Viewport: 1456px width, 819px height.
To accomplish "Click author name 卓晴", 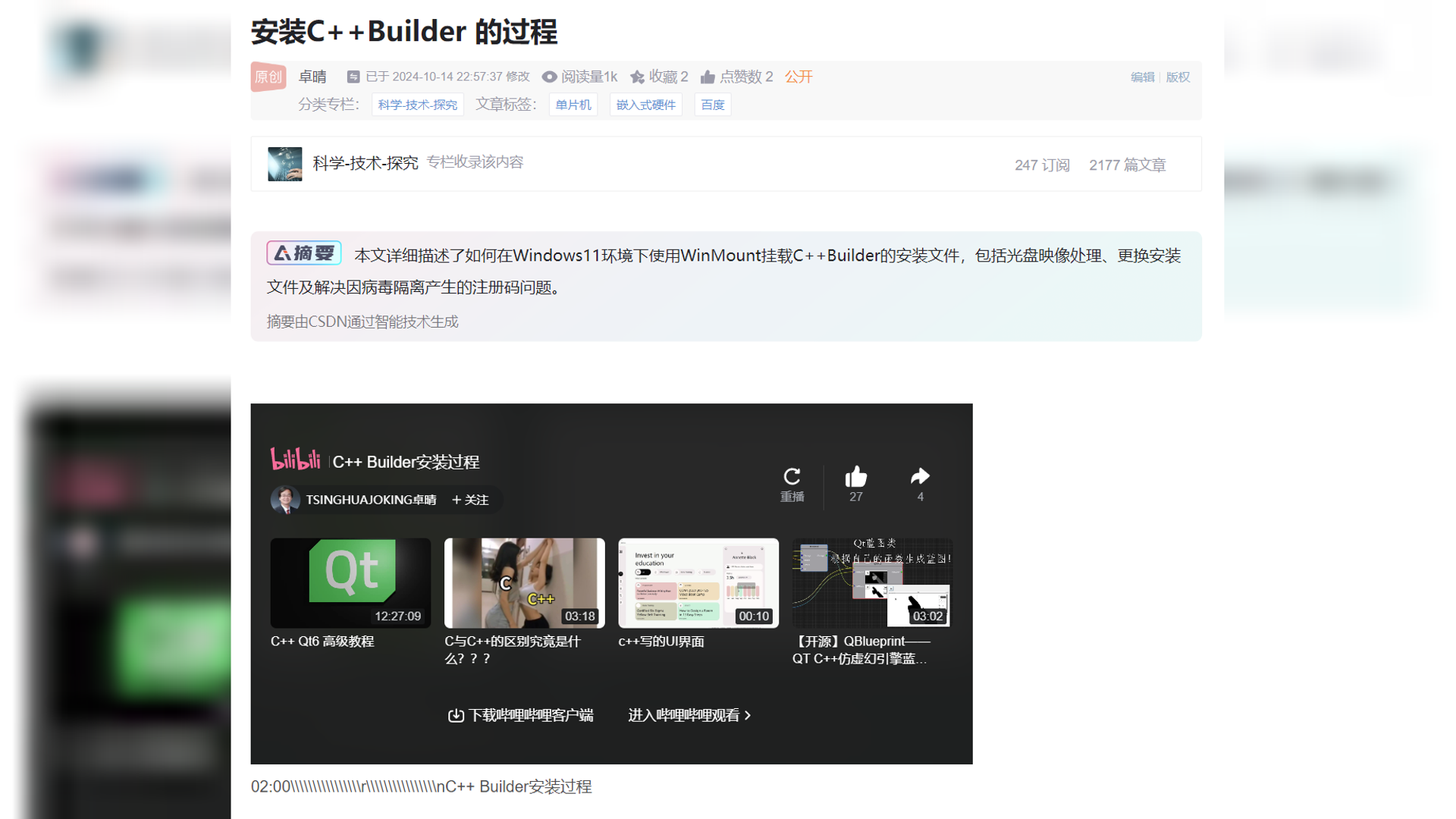I will tap(314, 77).
